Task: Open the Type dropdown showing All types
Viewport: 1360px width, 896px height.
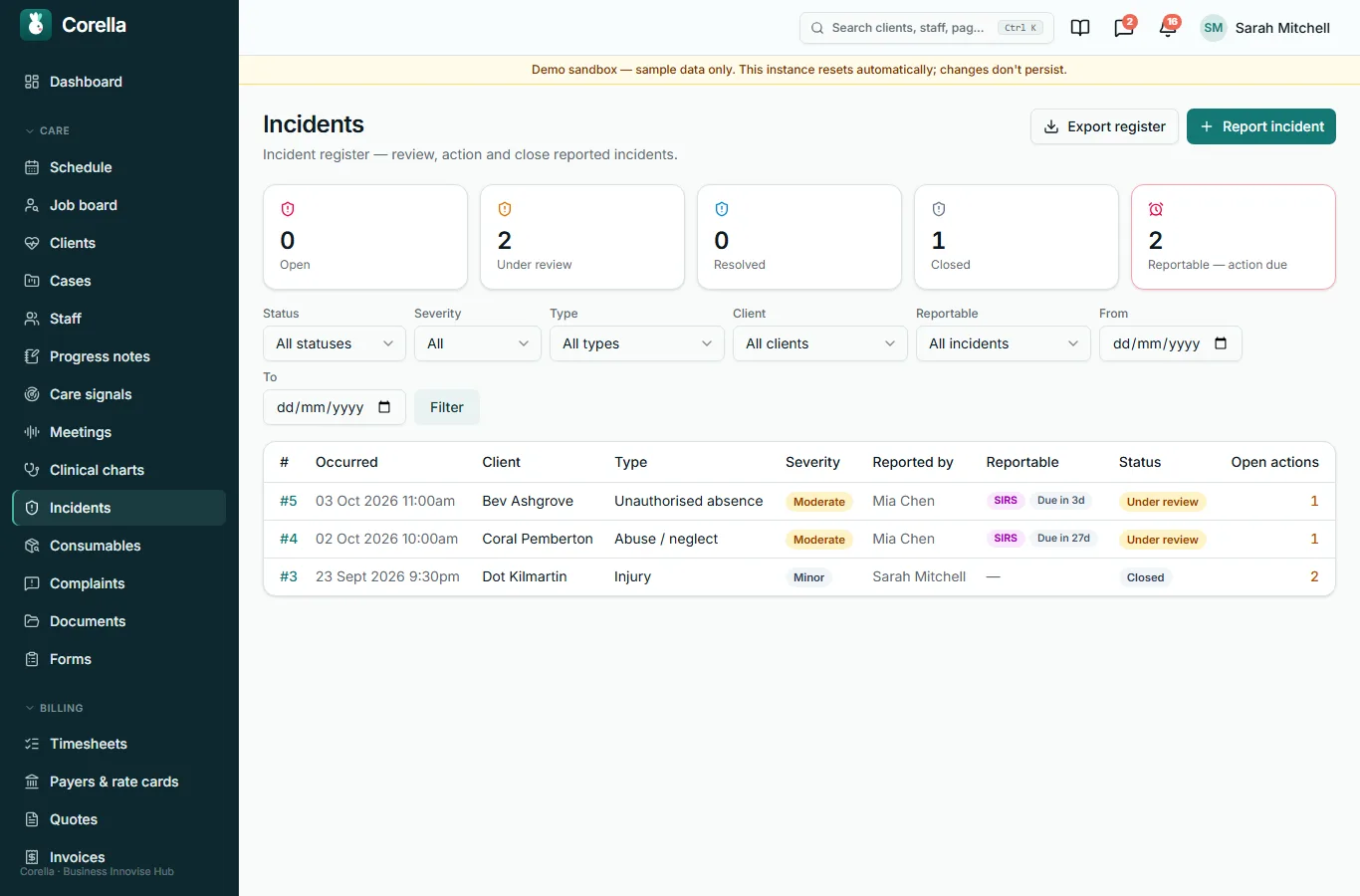Action: point(637,343)
